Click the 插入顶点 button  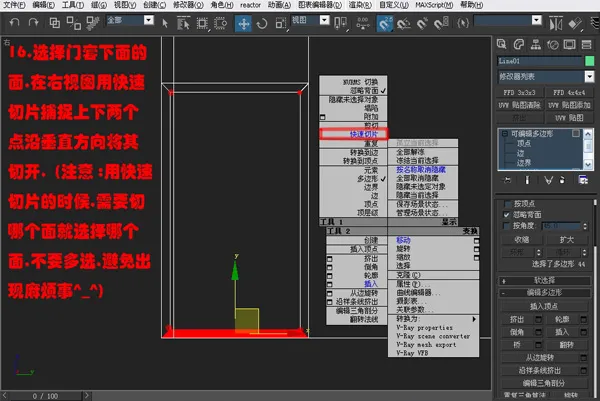544,306
